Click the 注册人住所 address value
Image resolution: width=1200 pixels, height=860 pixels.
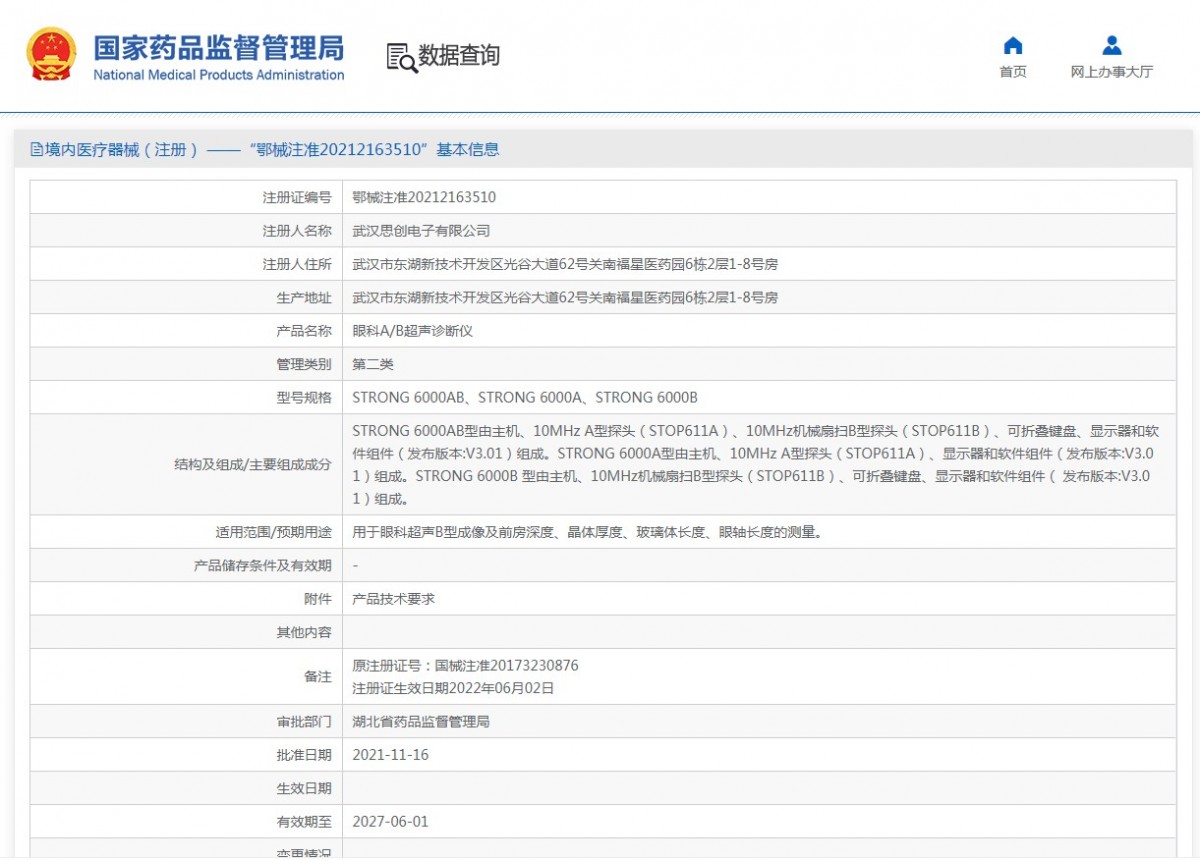coord(565,264)
